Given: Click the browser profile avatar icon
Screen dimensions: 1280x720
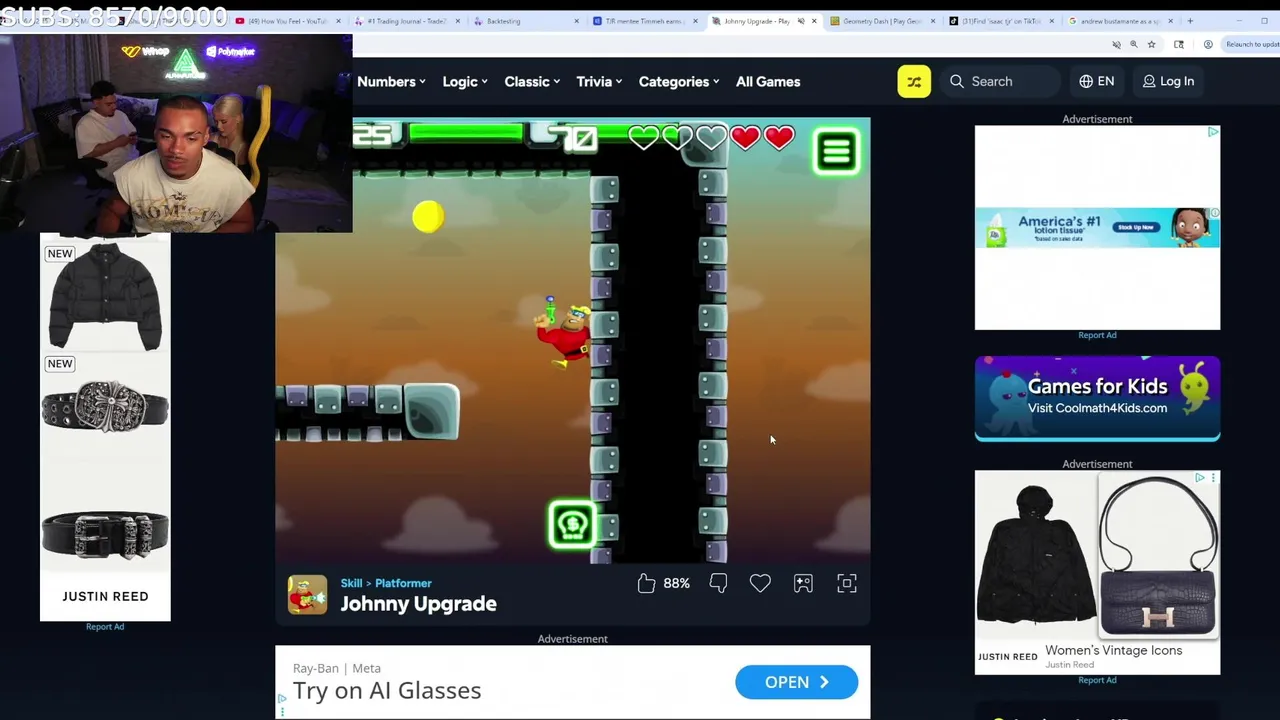Looking at the screenshot, I should pos(1208,44).
